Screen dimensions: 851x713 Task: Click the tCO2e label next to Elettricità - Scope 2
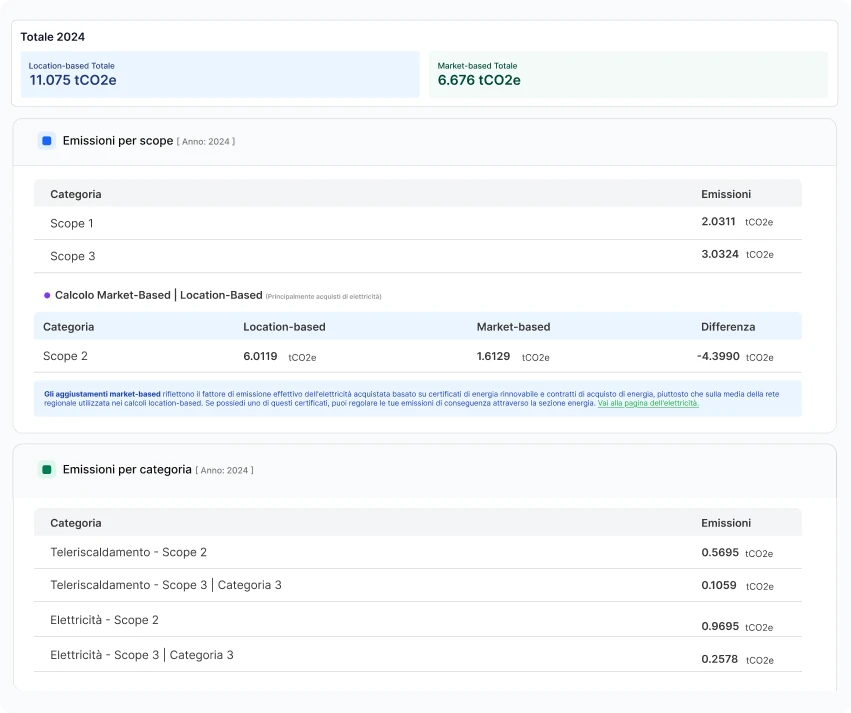point(758,625)
